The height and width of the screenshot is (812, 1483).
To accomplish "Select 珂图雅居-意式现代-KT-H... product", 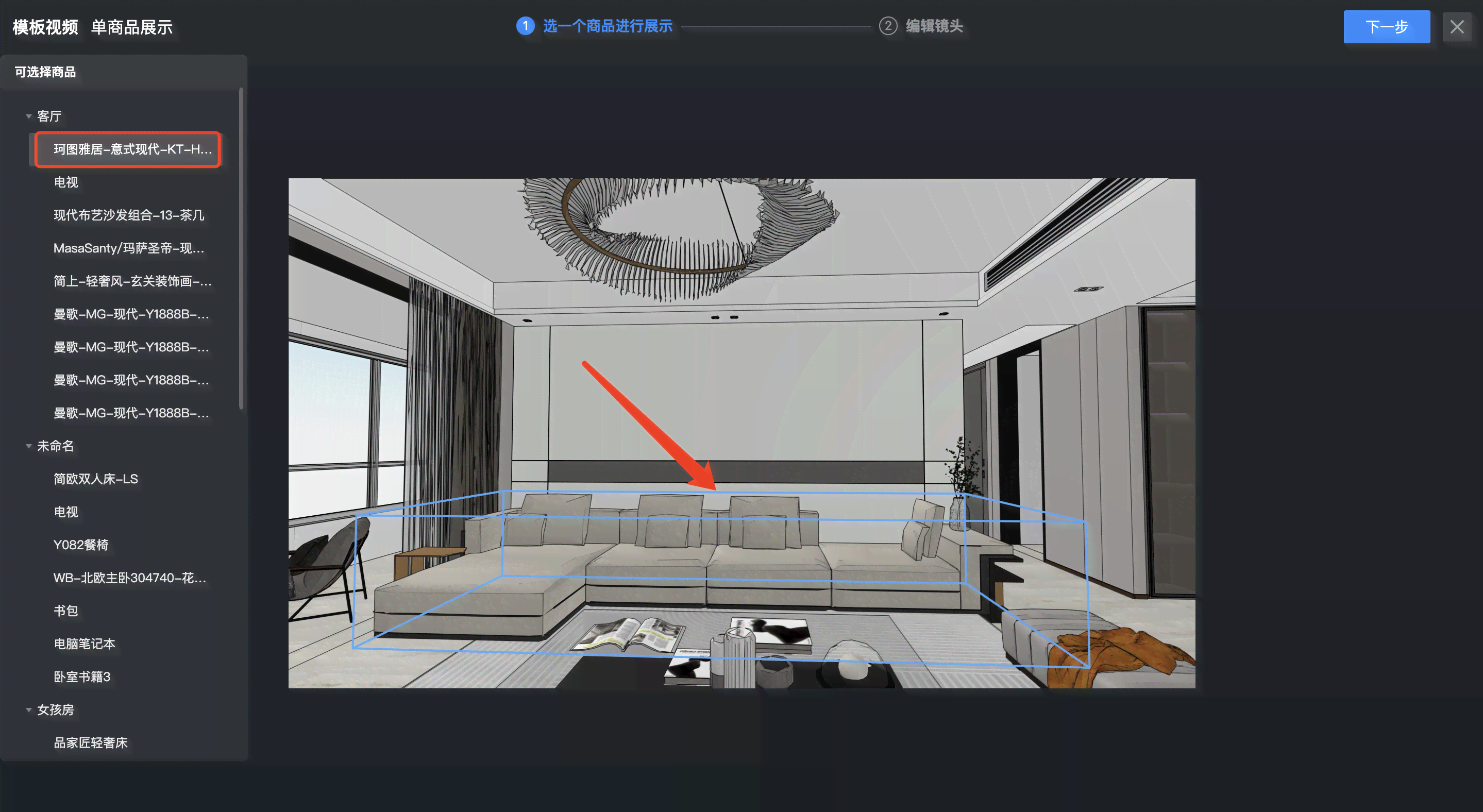I will pos(131,149).
